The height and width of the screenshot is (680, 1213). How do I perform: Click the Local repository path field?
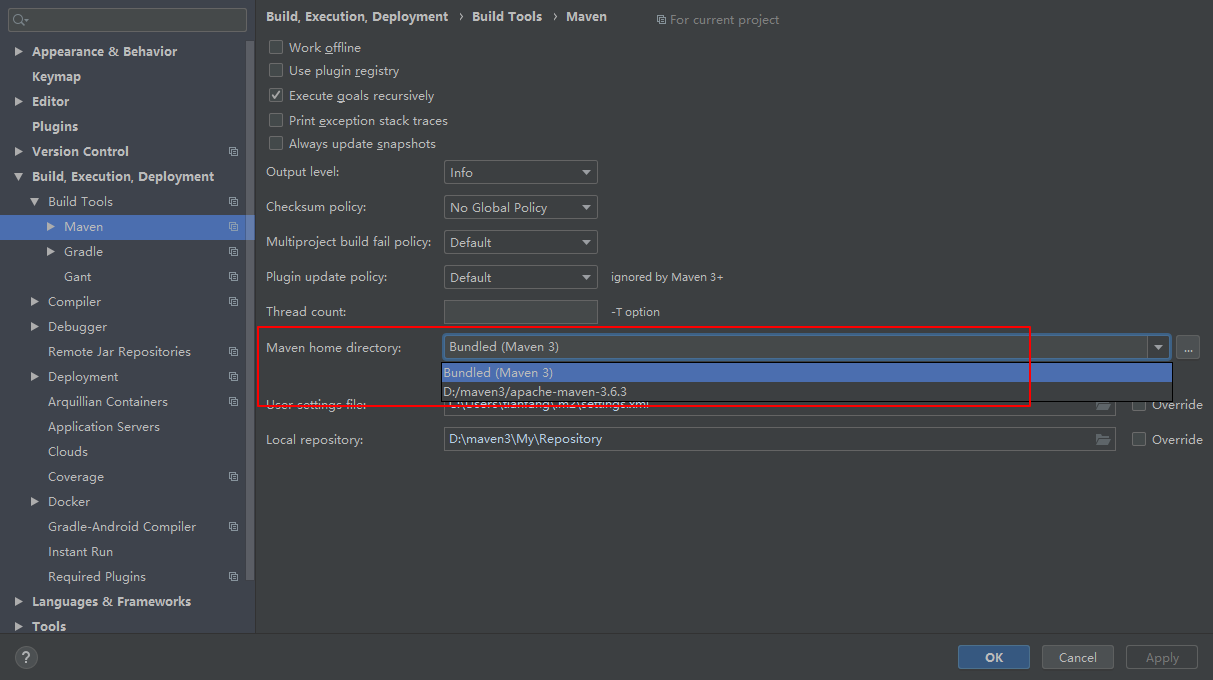(x=779, y=439)
